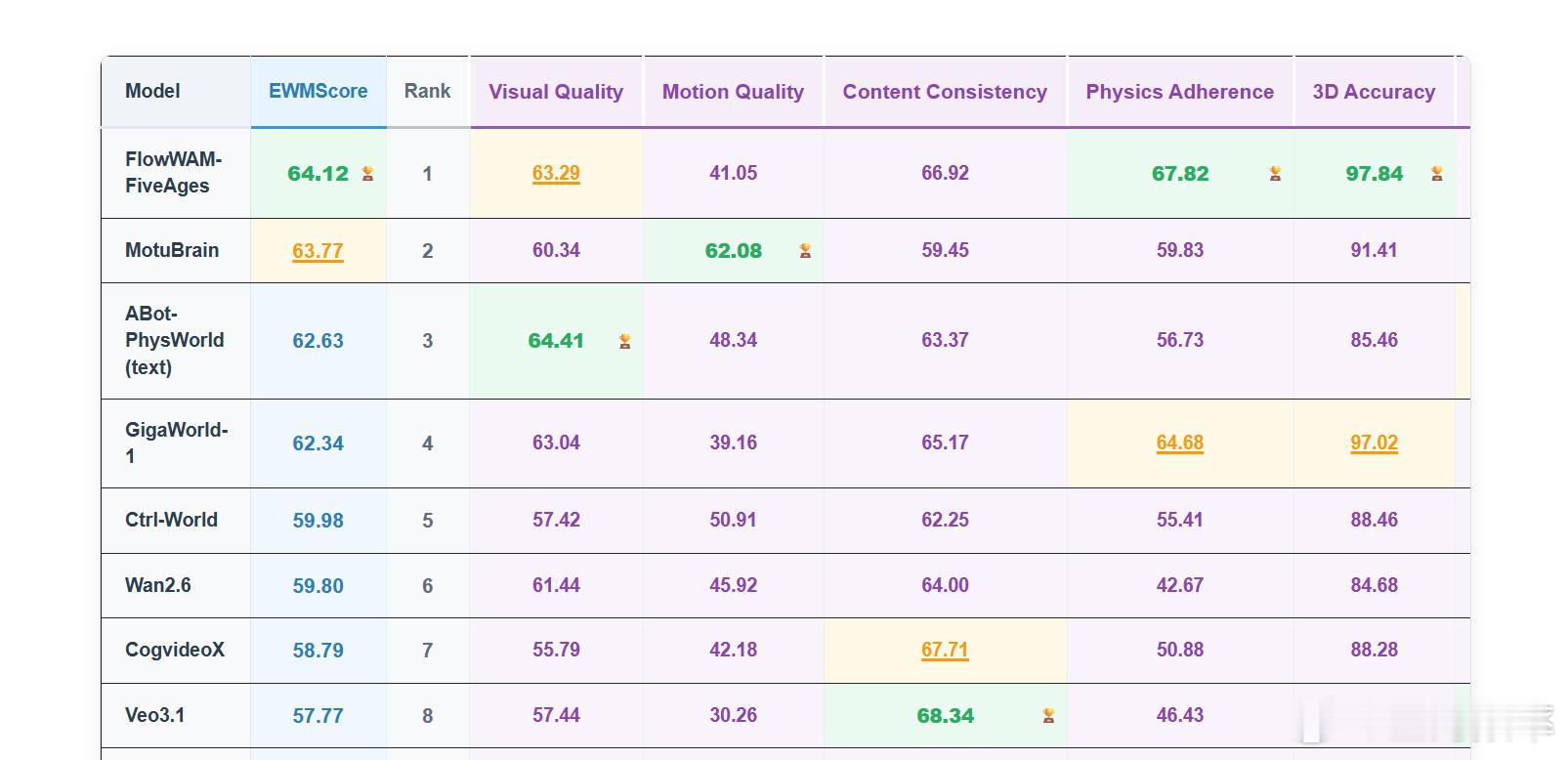Click the Motion Quality column header
The image size is (1568, 760).
[x=733, y=92]
